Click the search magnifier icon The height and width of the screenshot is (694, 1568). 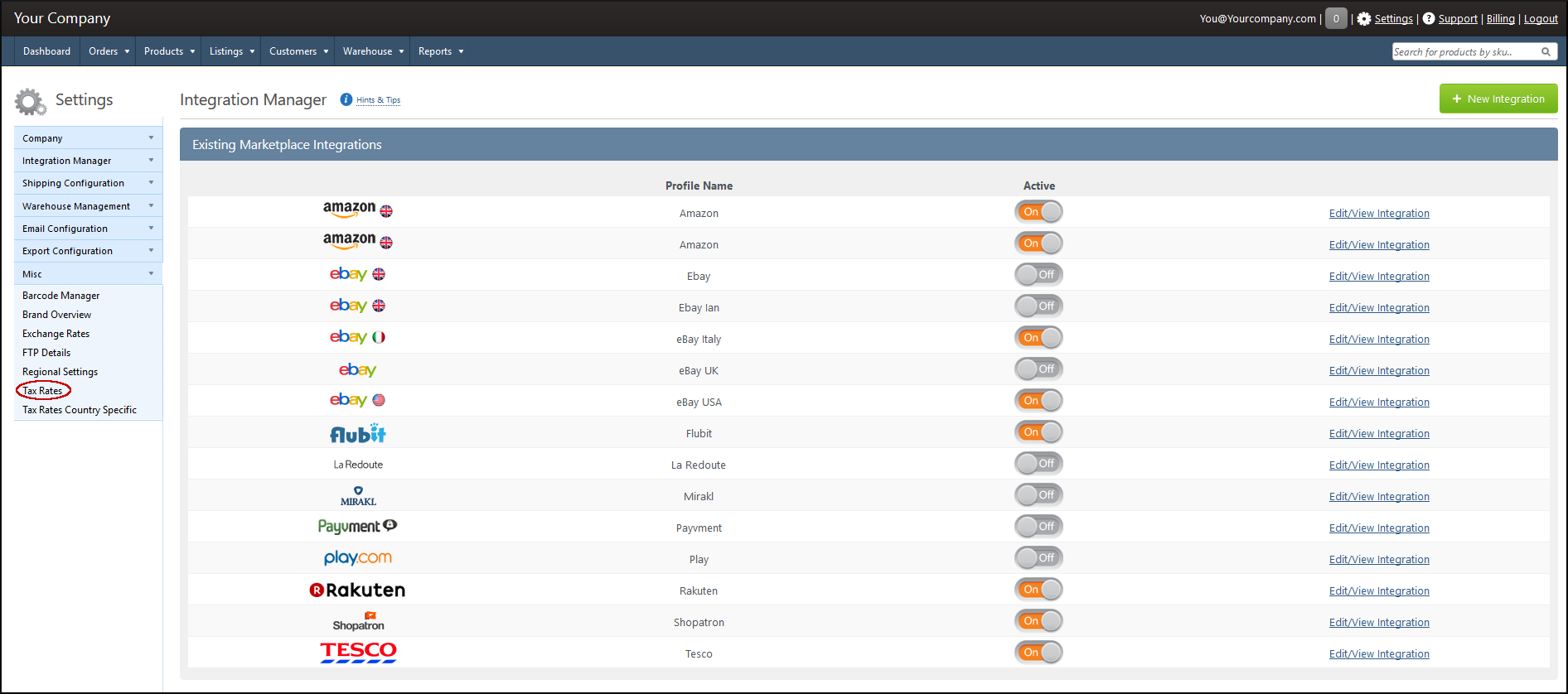(1546, 51)
